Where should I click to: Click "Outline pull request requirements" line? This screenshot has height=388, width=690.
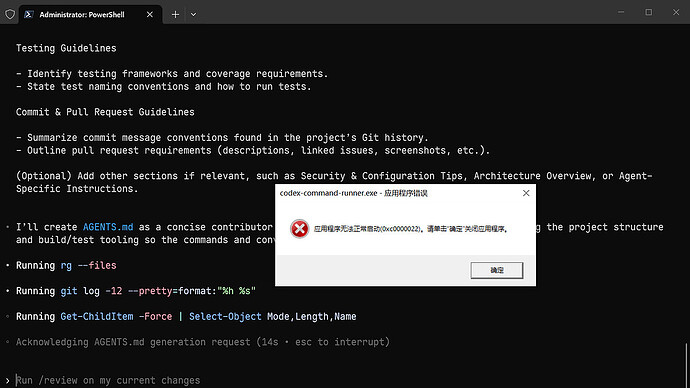[x=253, y=150]
